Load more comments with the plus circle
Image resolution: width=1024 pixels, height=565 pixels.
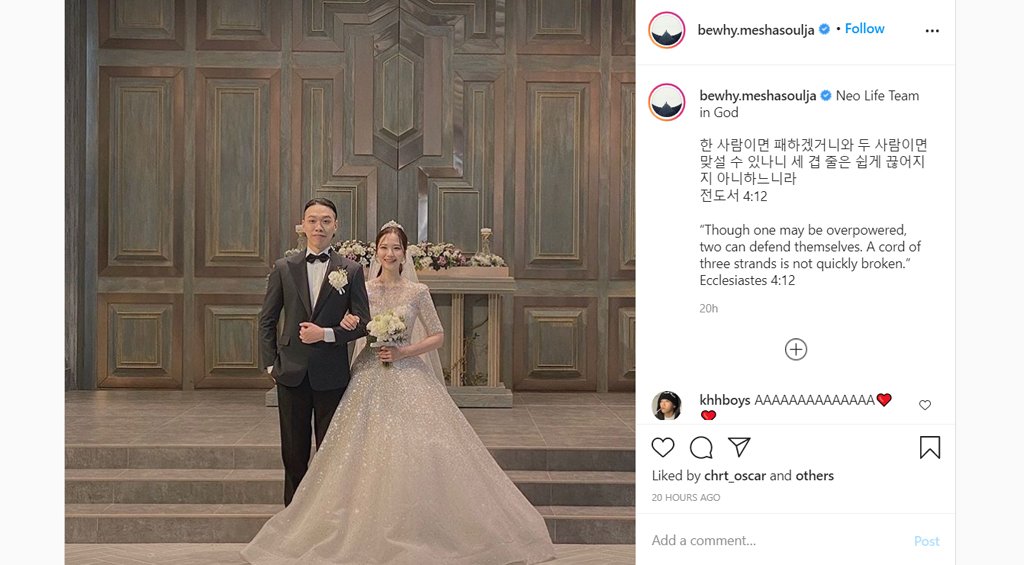(795, 349)
